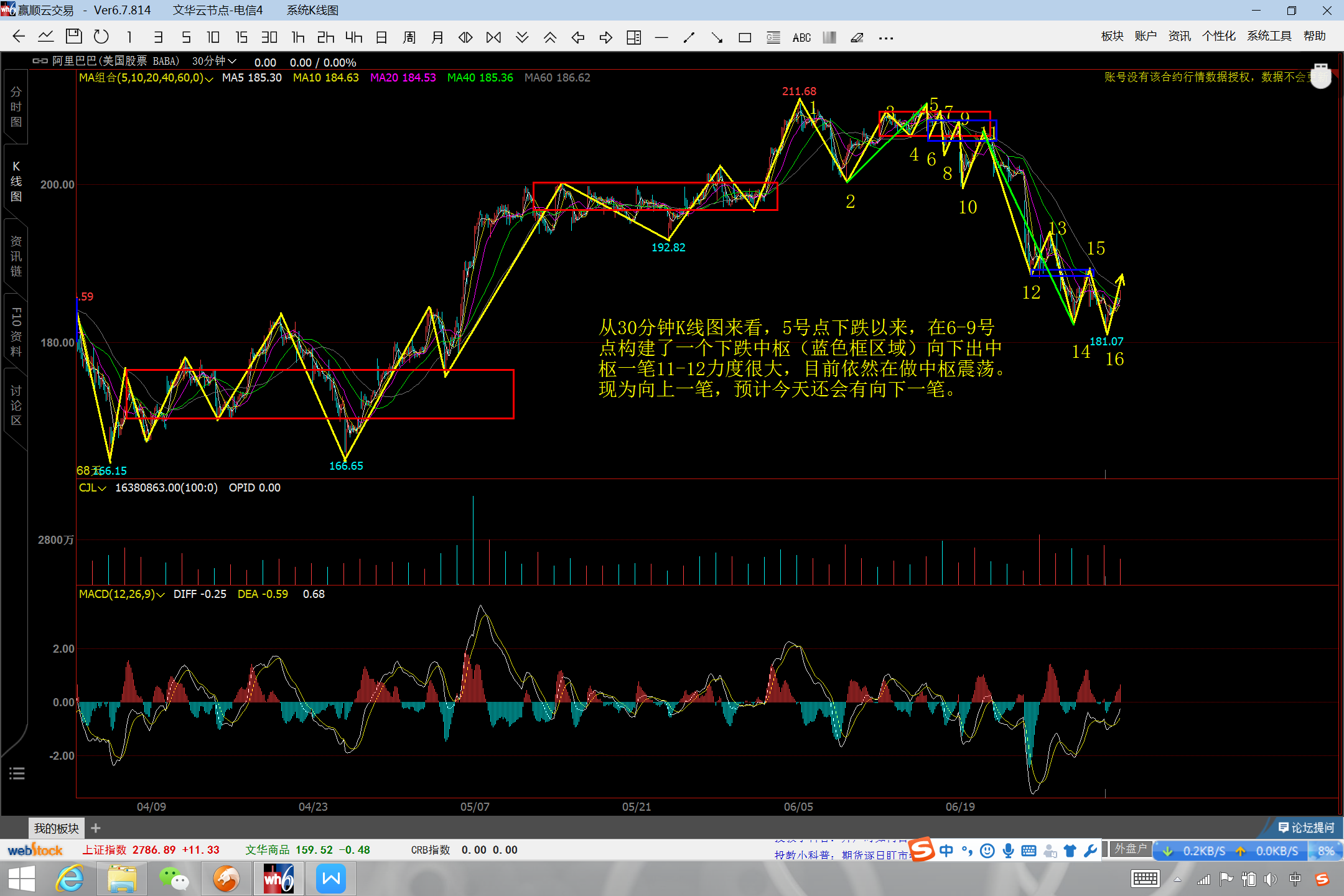Image resolution: width=1344 pixels, height=896 pixels.
Task: Switch to 3-minute period
Action: click(158, 37)
